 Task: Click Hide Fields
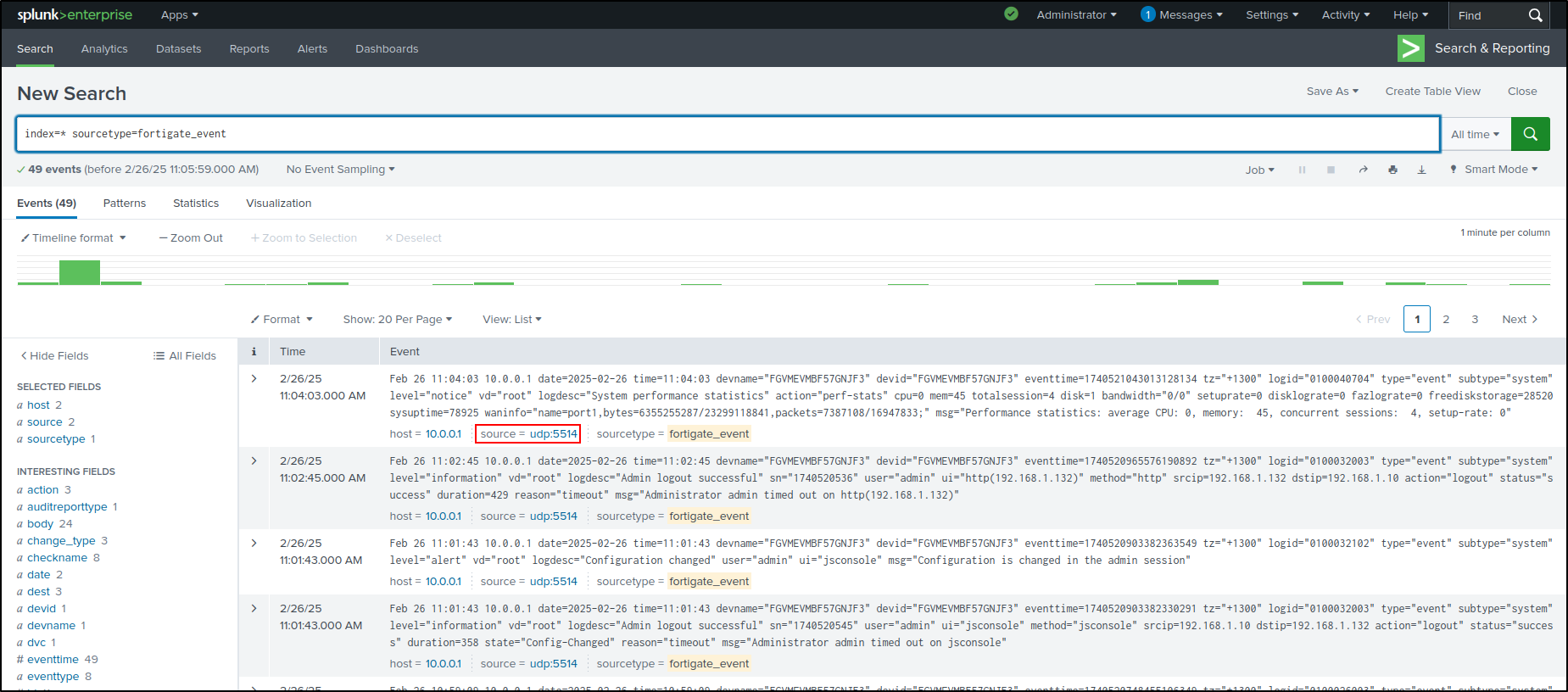tap(54, 356)
